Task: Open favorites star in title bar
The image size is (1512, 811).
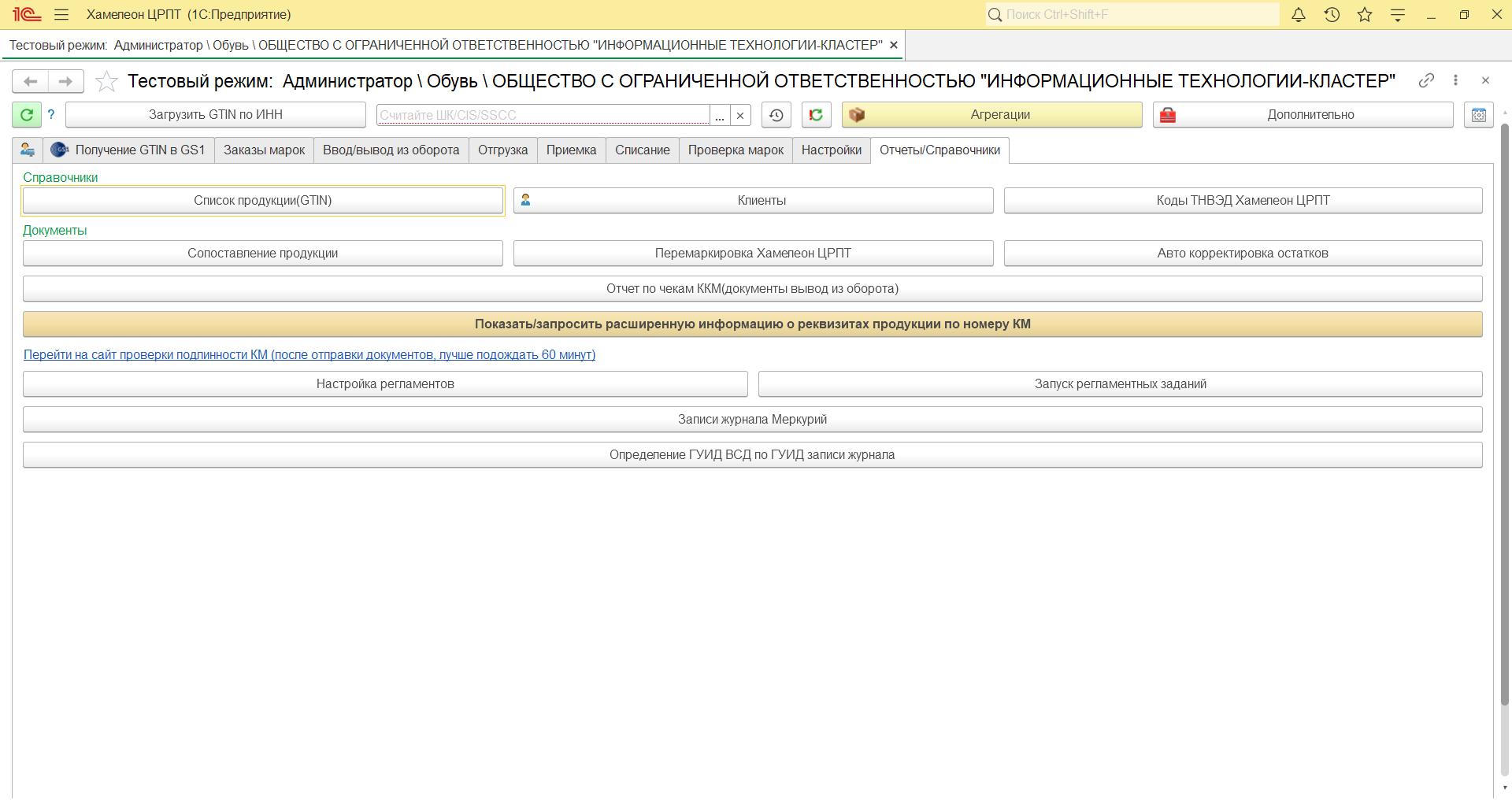Action: [x=1365, y=14]
